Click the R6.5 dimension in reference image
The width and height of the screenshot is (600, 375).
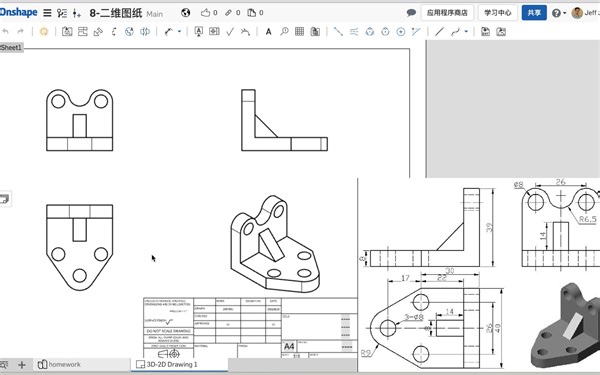tap(587, 219)
